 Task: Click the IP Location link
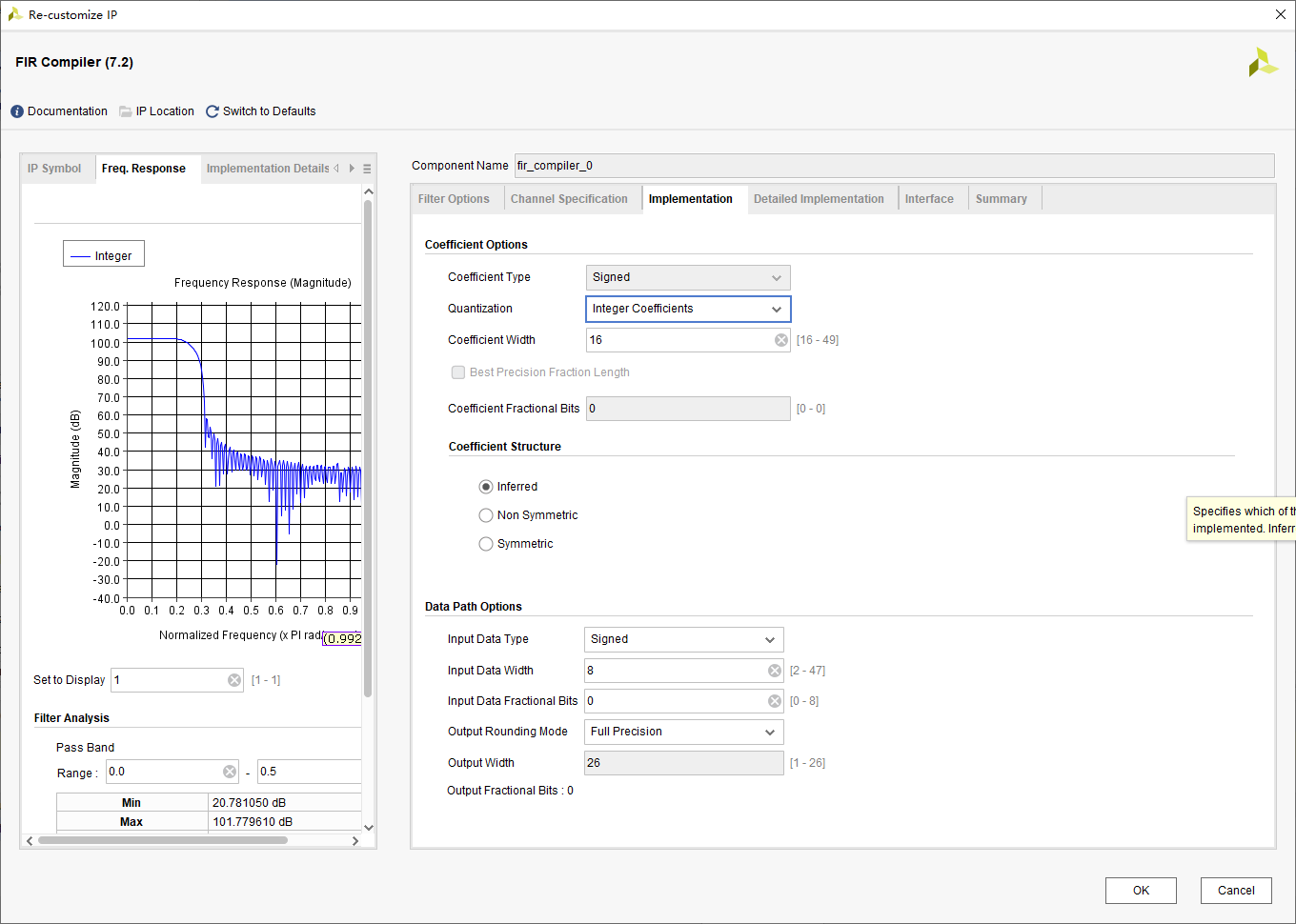165,111
